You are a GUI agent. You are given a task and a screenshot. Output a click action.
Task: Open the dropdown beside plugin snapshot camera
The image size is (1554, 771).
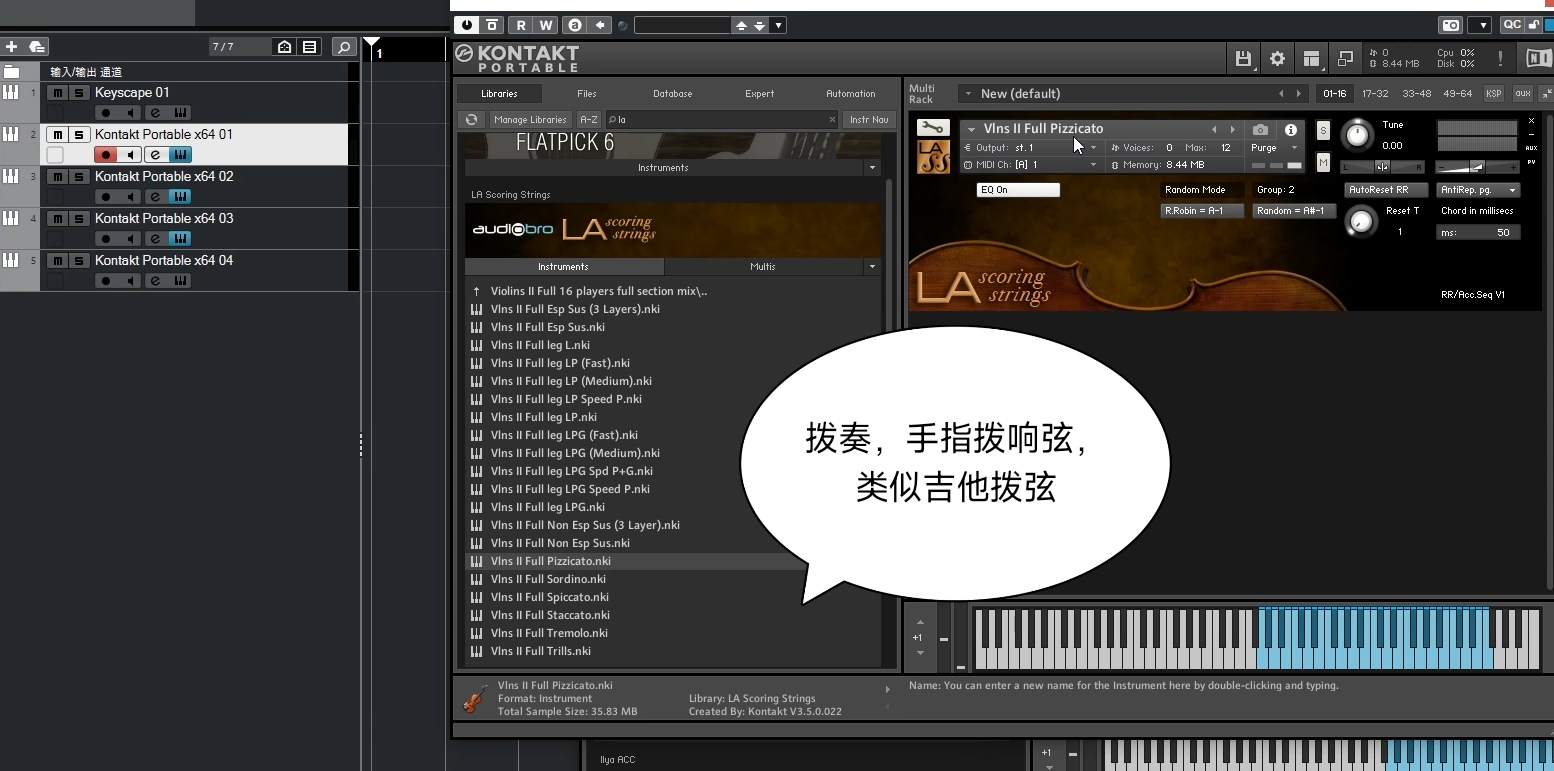click(x=1480, y=26)
